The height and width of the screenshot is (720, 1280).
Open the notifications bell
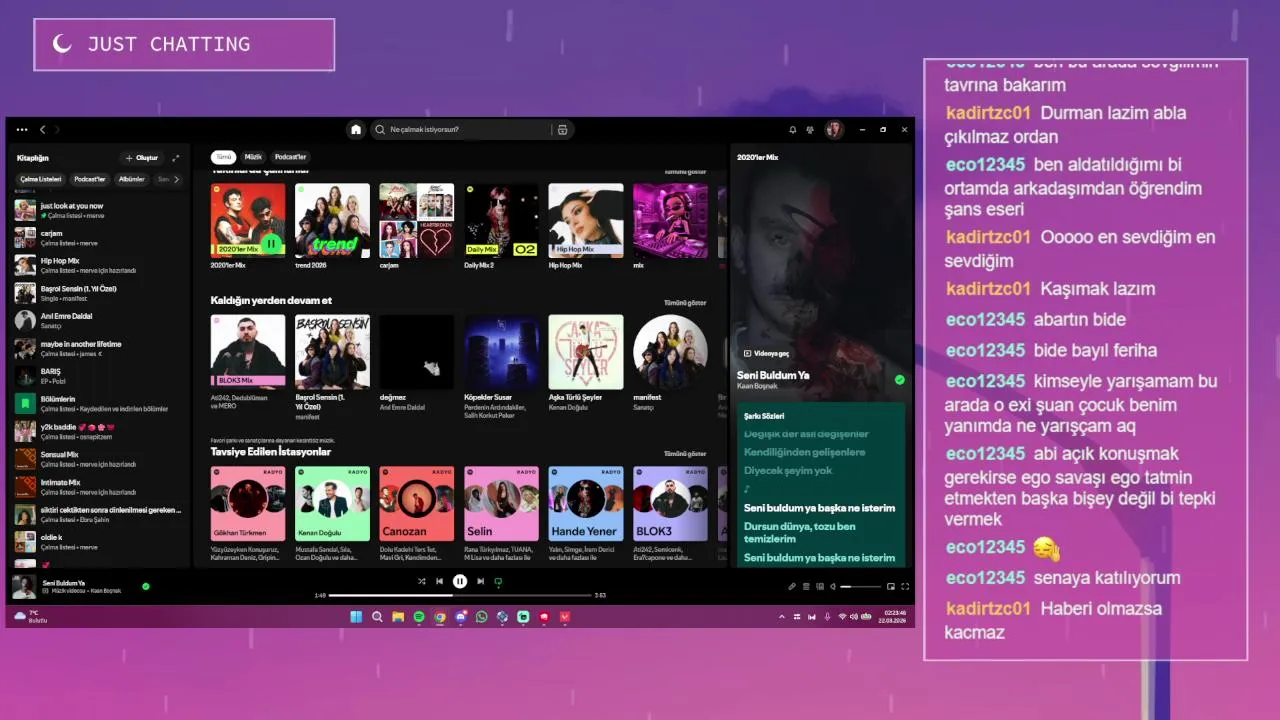(x=793, y=129)
